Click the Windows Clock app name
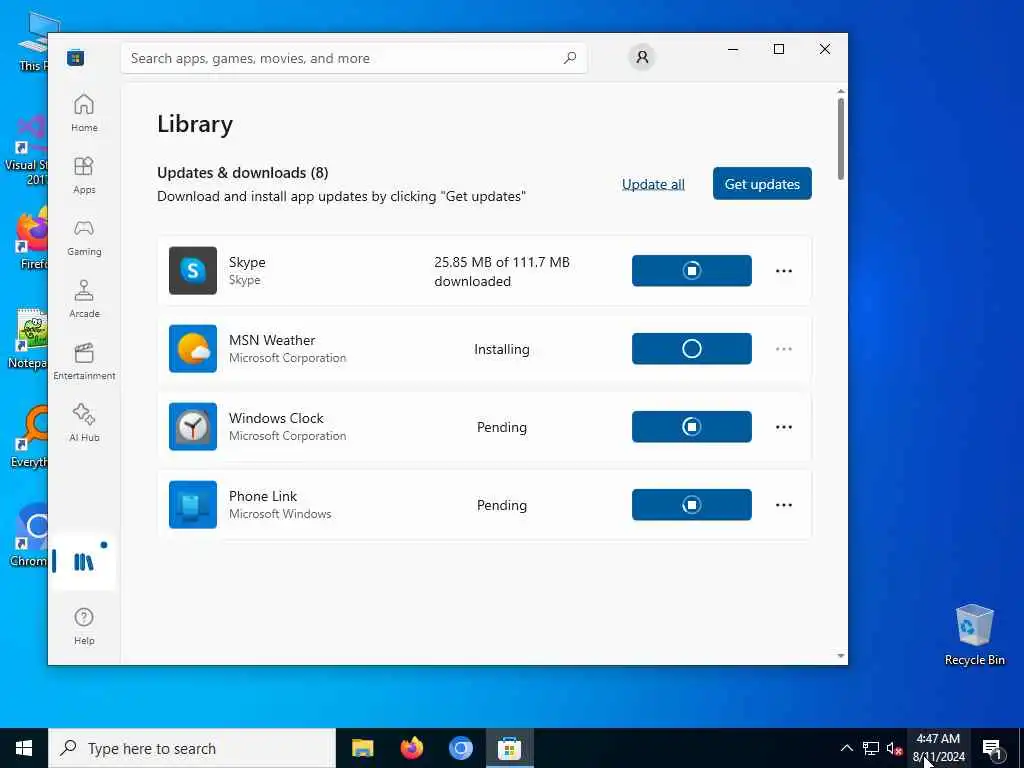 276,418
